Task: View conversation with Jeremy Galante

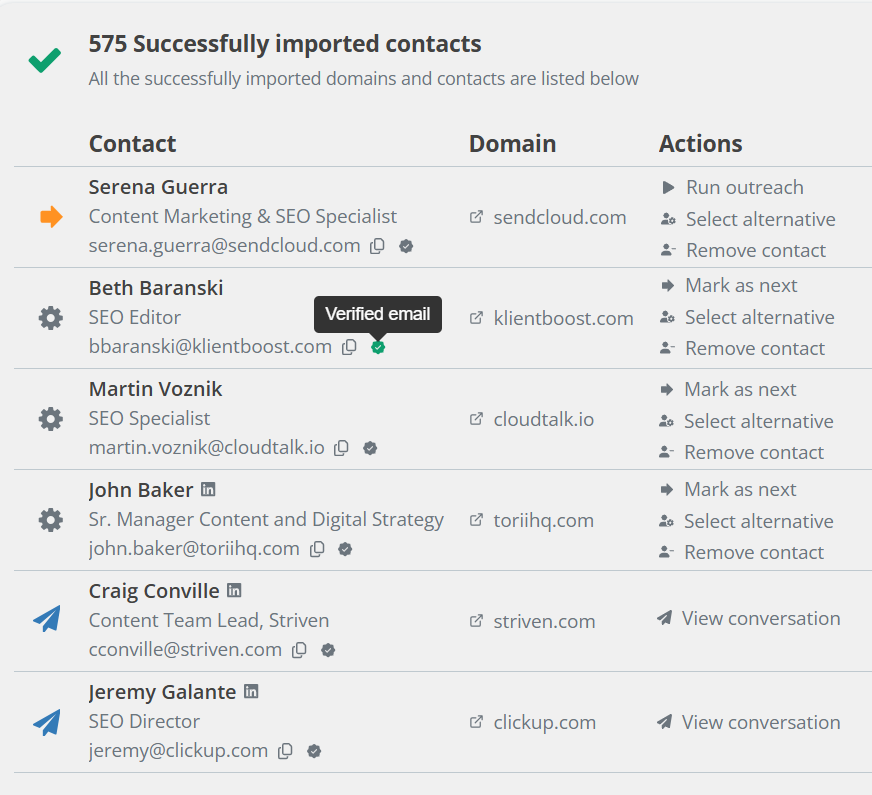Action: pos(760,722)
